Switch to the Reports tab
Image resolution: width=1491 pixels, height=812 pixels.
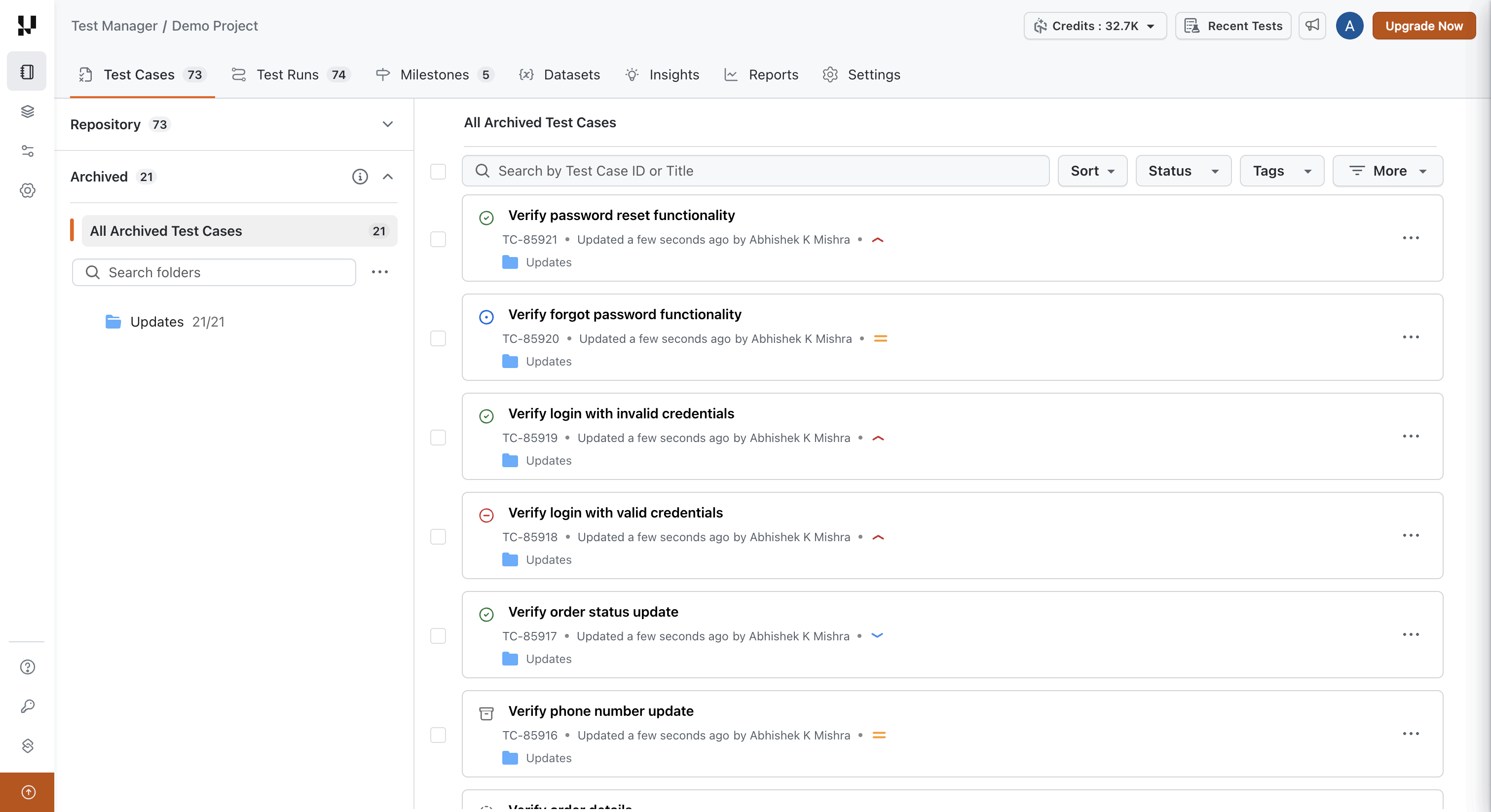point(761,74)
